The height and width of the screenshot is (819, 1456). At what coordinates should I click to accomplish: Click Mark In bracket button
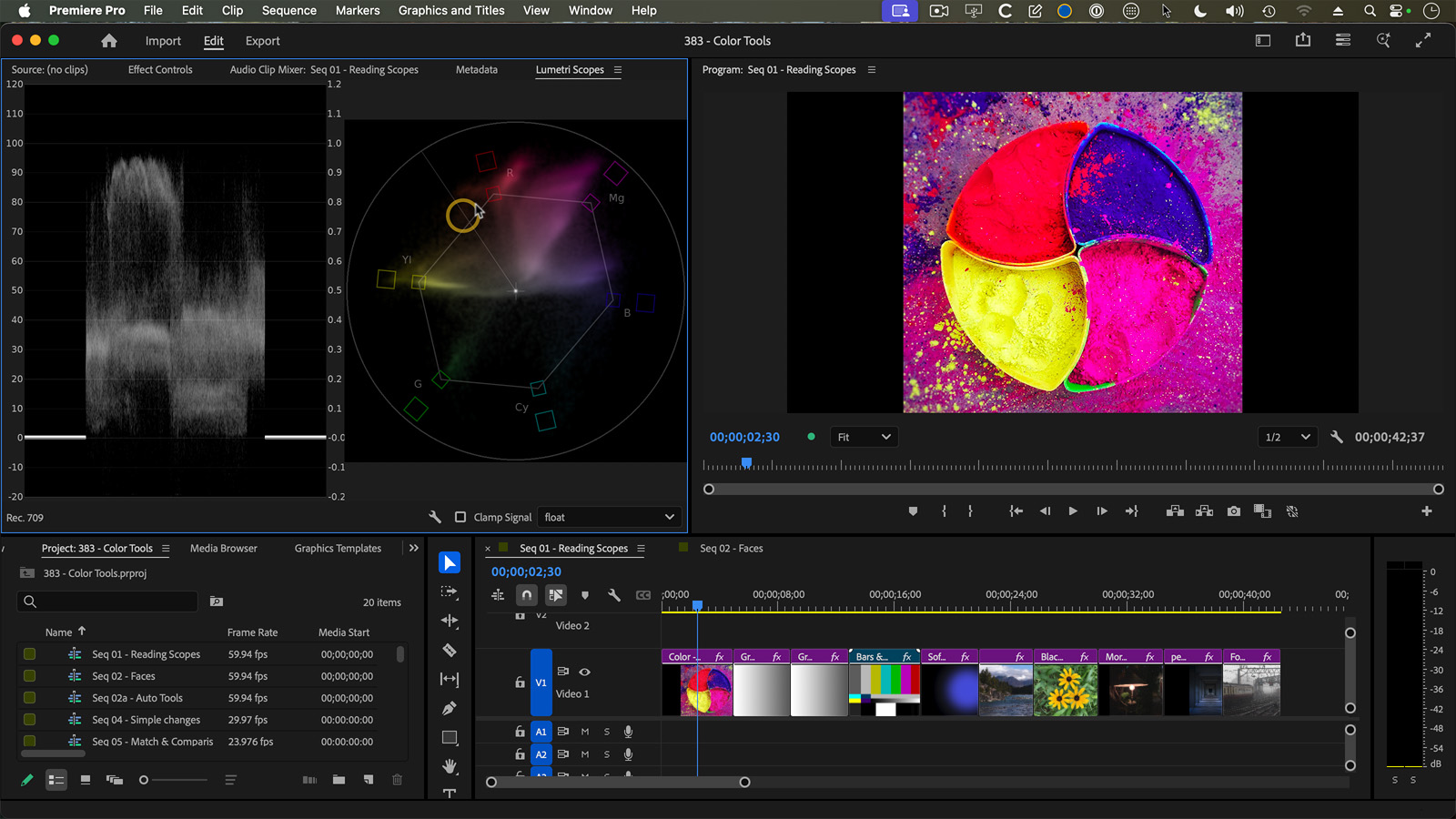coord(944,511)
